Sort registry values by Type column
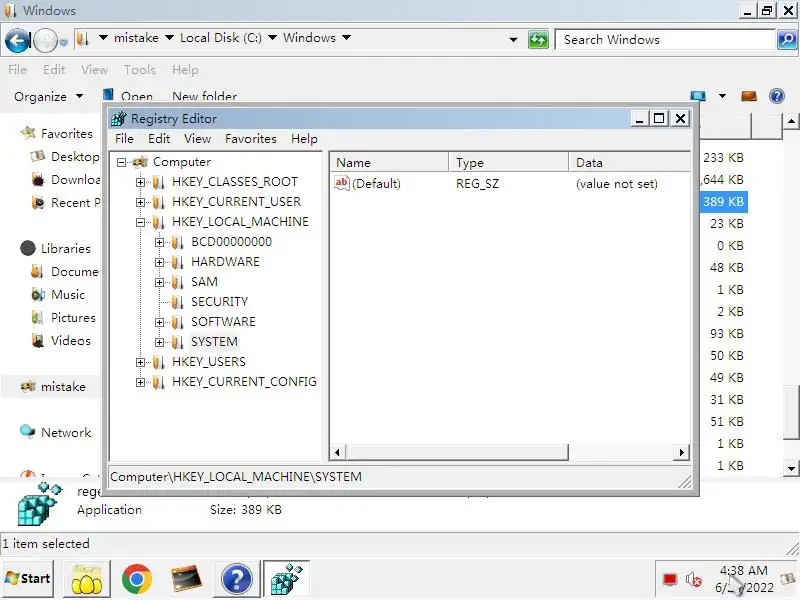800x600 pixels. [x=508, y=163]
